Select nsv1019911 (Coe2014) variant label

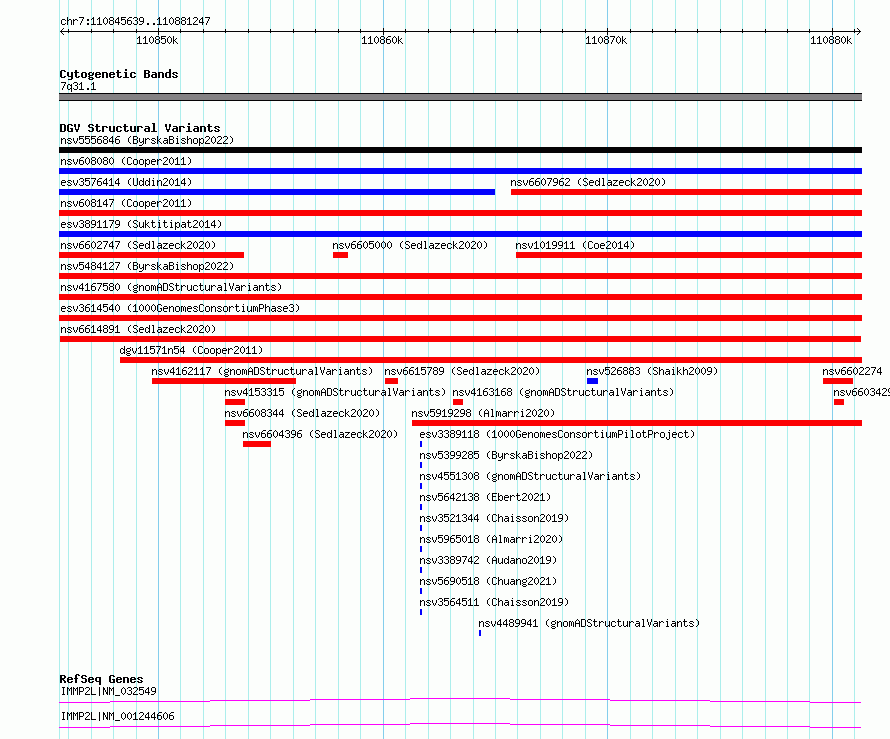[x=575, y=245]
